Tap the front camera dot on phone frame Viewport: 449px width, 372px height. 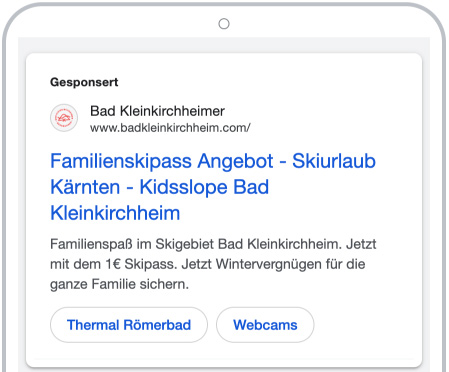tap(224, 24)
